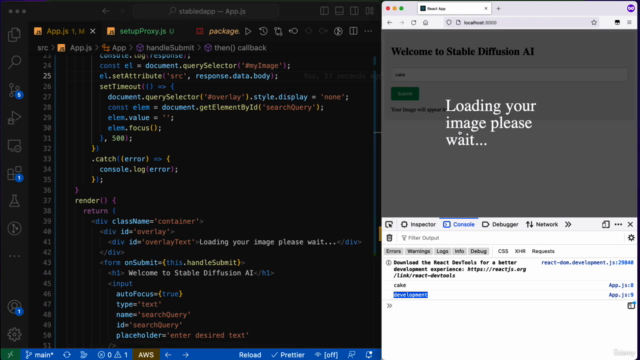
Task: Open console settings gear
Action: pos(631,238)
